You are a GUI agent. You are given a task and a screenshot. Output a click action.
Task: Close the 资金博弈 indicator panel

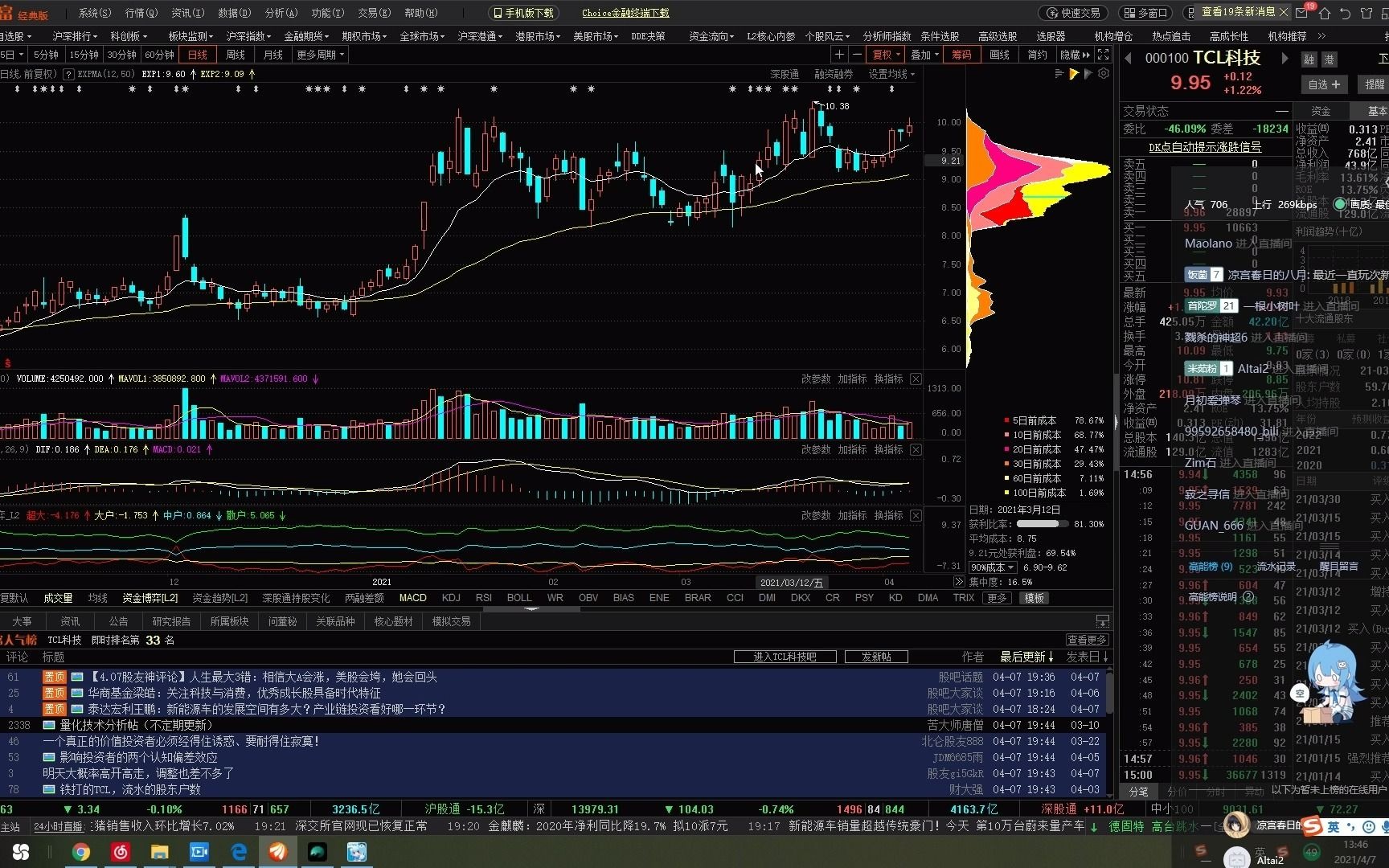pos(916,515)
